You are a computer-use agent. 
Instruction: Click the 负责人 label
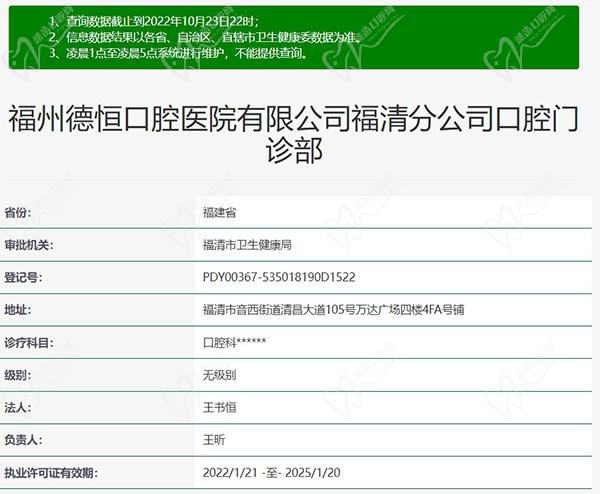(23, 440)
